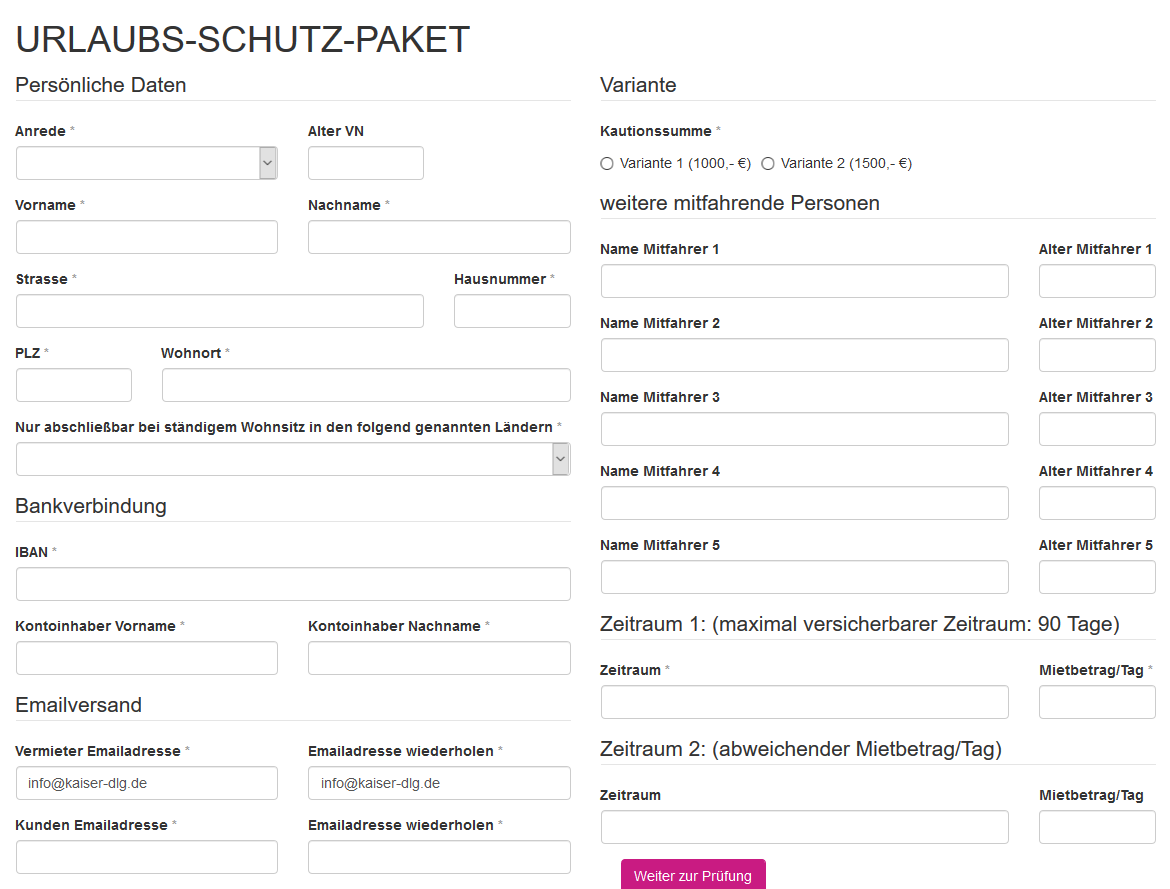
Task: Click the Hausnummer field
Action: (512, 311)
